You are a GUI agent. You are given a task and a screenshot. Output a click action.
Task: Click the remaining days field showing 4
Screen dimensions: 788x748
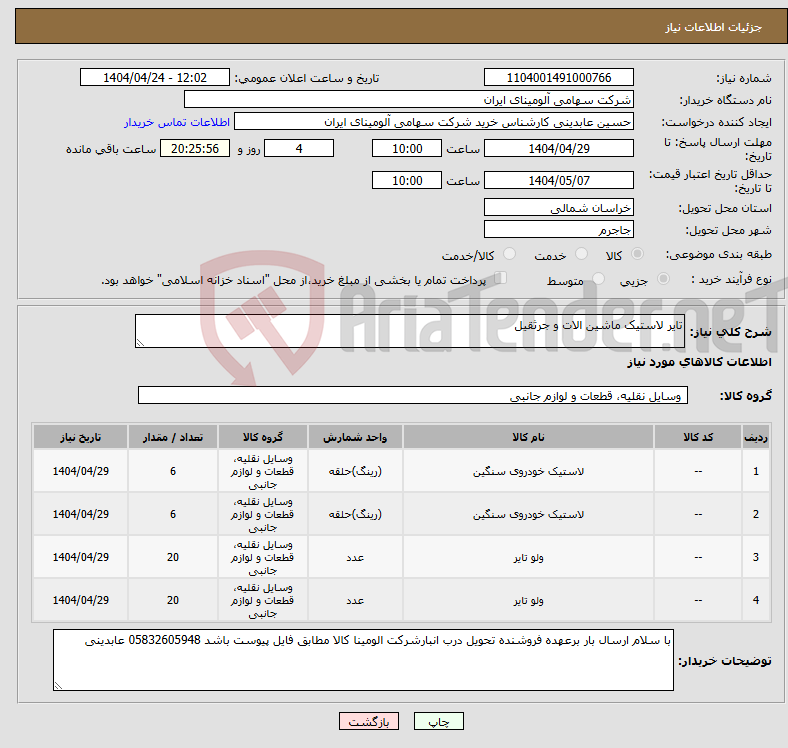(299, 148)
